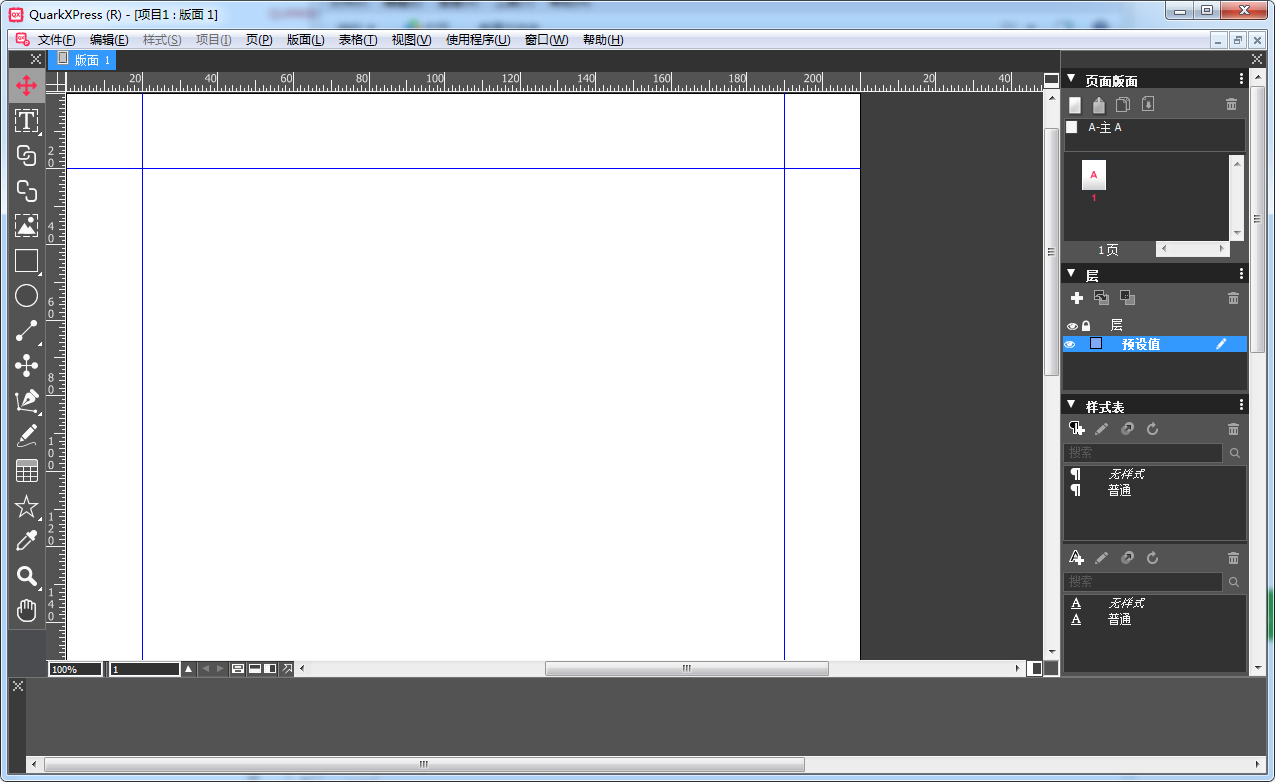1275x782 pixels.
Task: Click the 预设值 layer color swatch
Action: tap(1096, 344)
